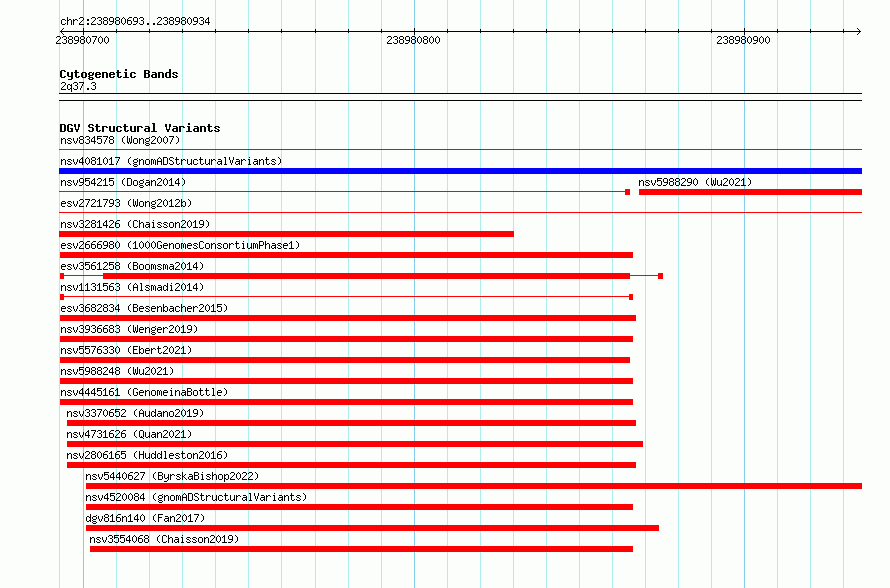Click the nsv2806165 (Huddleston2016) red bar
890x588 pixels.
351,465
